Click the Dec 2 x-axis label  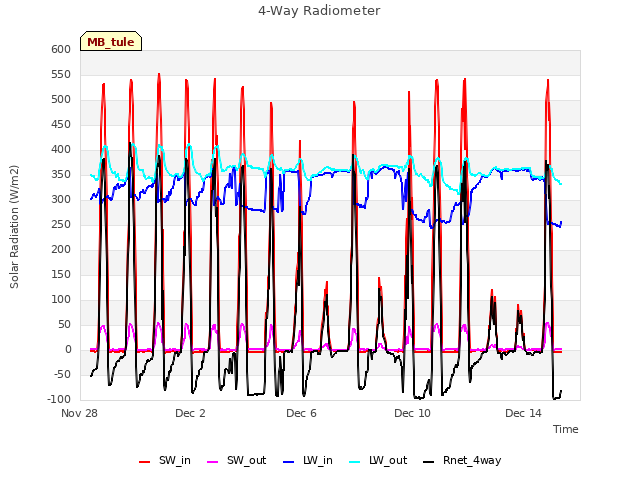tap(190, 413)
